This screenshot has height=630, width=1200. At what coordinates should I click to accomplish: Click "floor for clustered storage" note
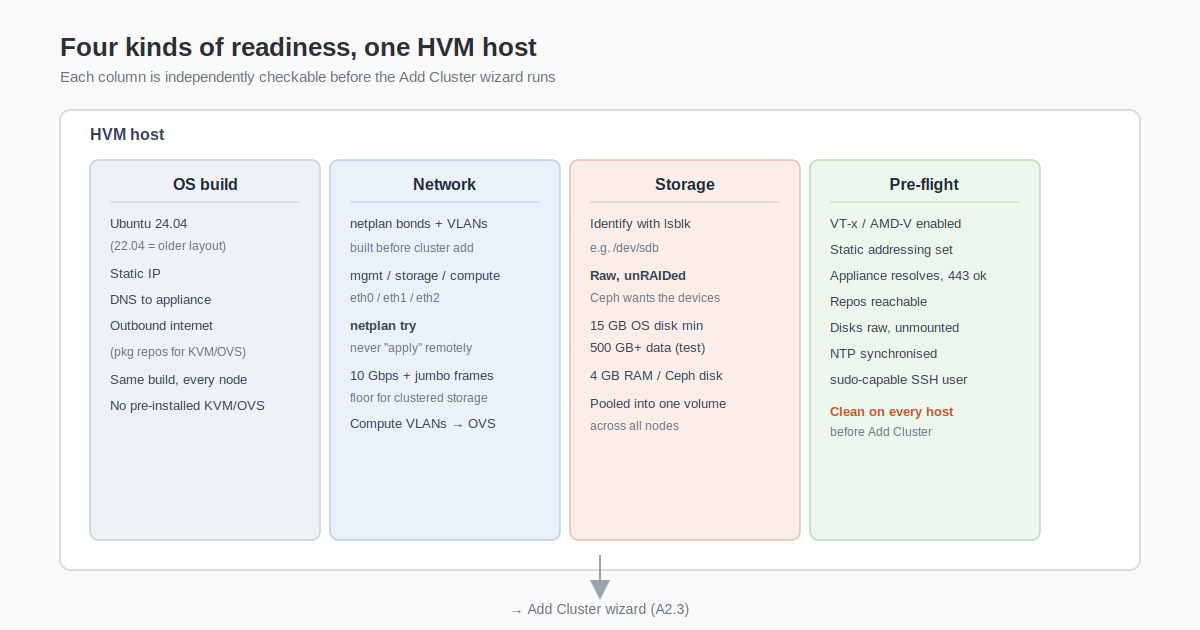pyautogui.click(x=419, y=398)
